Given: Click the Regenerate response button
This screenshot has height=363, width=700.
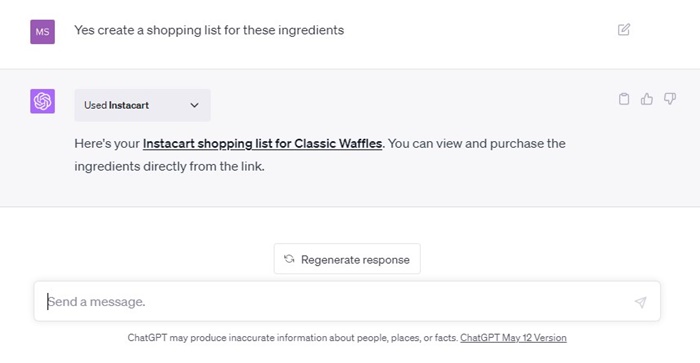Looking at the screenshot, I should pyautogui.click(x=347, y=259).
